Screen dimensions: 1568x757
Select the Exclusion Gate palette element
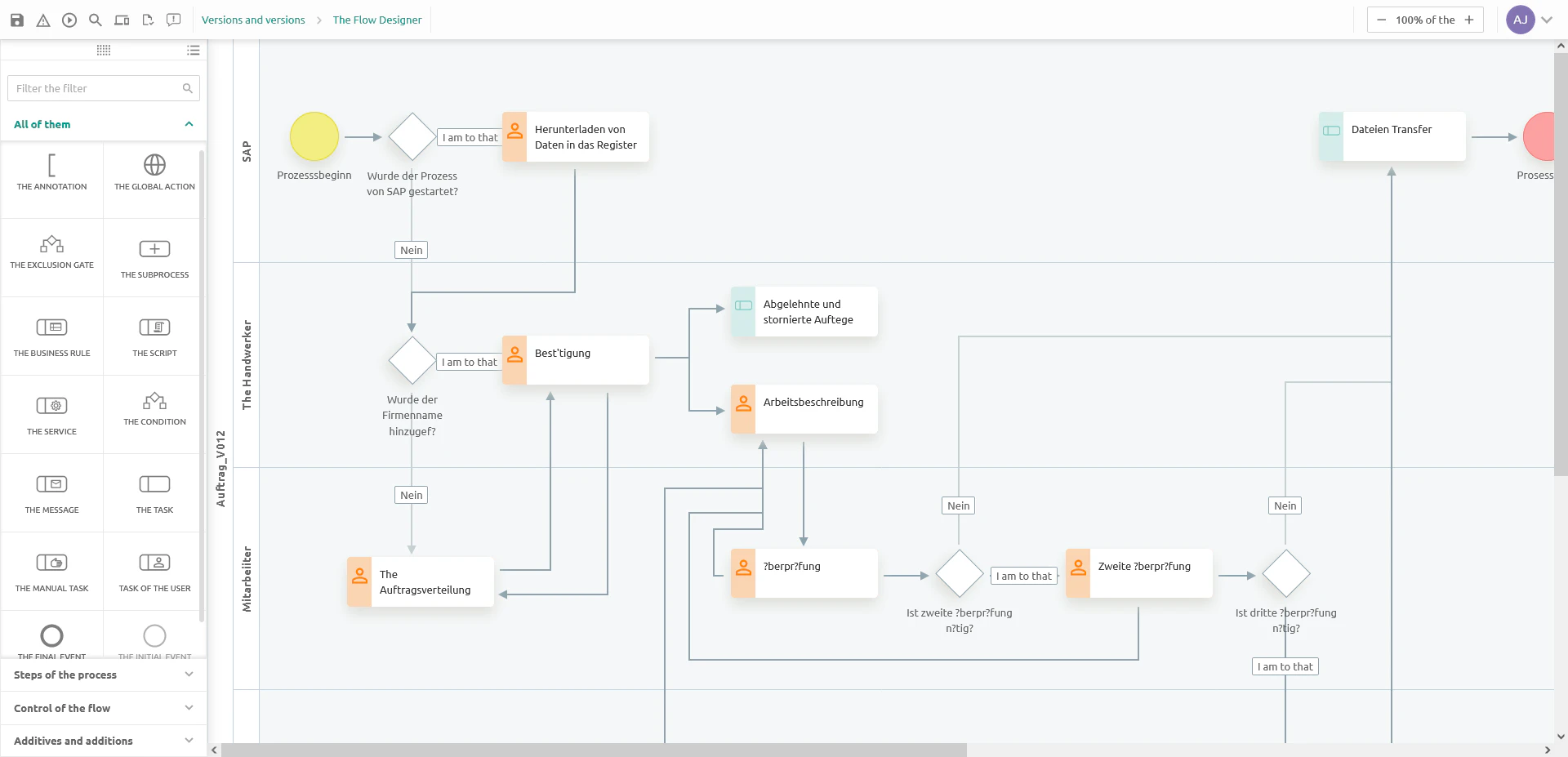[51, 252]
